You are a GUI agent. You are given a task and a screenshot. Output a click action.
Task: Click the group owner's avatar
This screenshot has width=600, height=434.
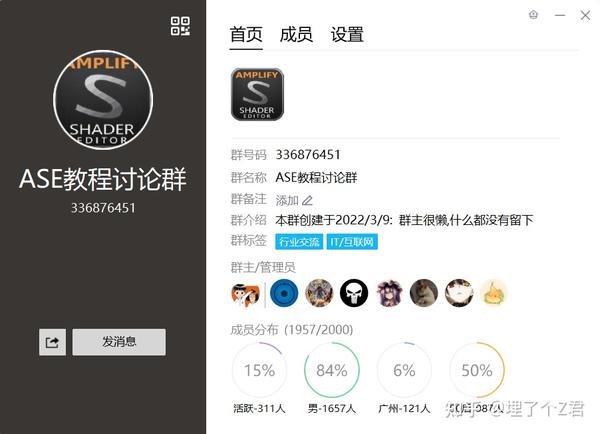click(245, 294)
